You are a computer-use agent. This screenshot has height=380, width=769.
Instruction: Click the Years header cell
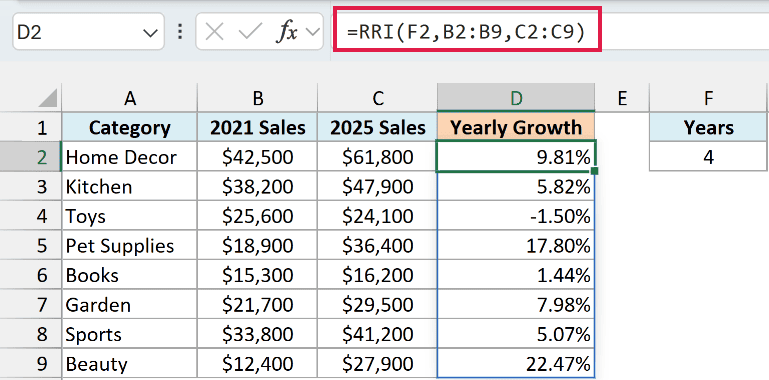(708, 127)
